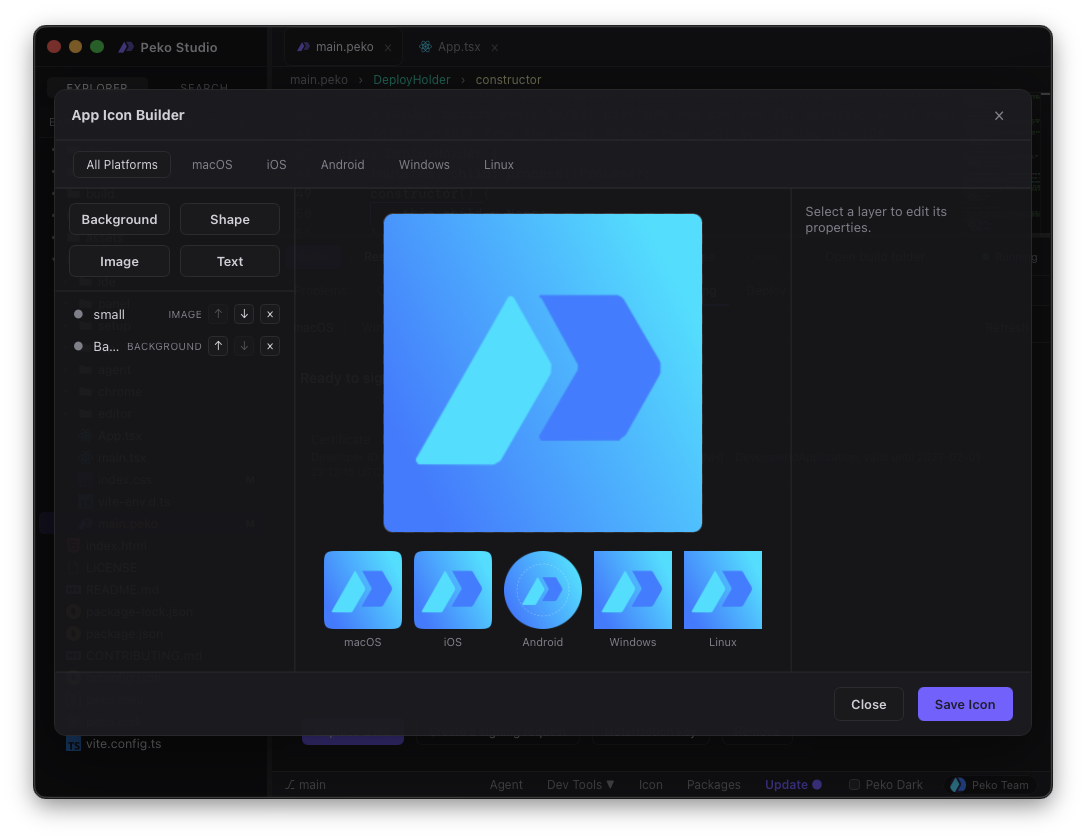Switch to the iOS platform tab
Screen dimensions: 1086x840
pyautogui.click(x=276, y=165)
